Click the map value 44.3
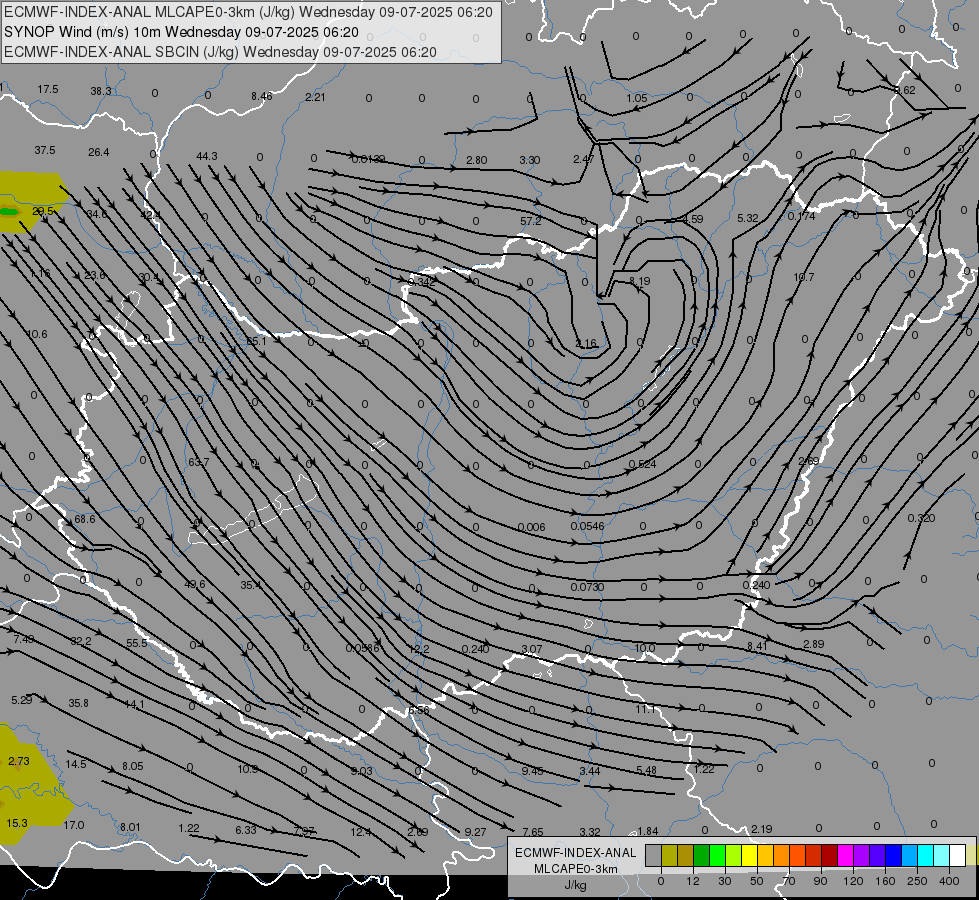The width and height of the screenshot is (979, 900). 207,156
